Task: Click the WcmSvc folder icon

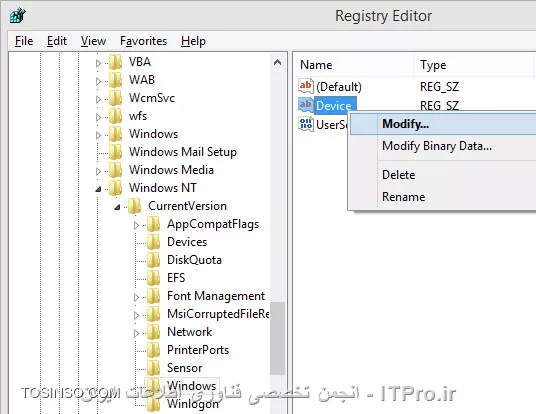Action: [x=115, y=98]
